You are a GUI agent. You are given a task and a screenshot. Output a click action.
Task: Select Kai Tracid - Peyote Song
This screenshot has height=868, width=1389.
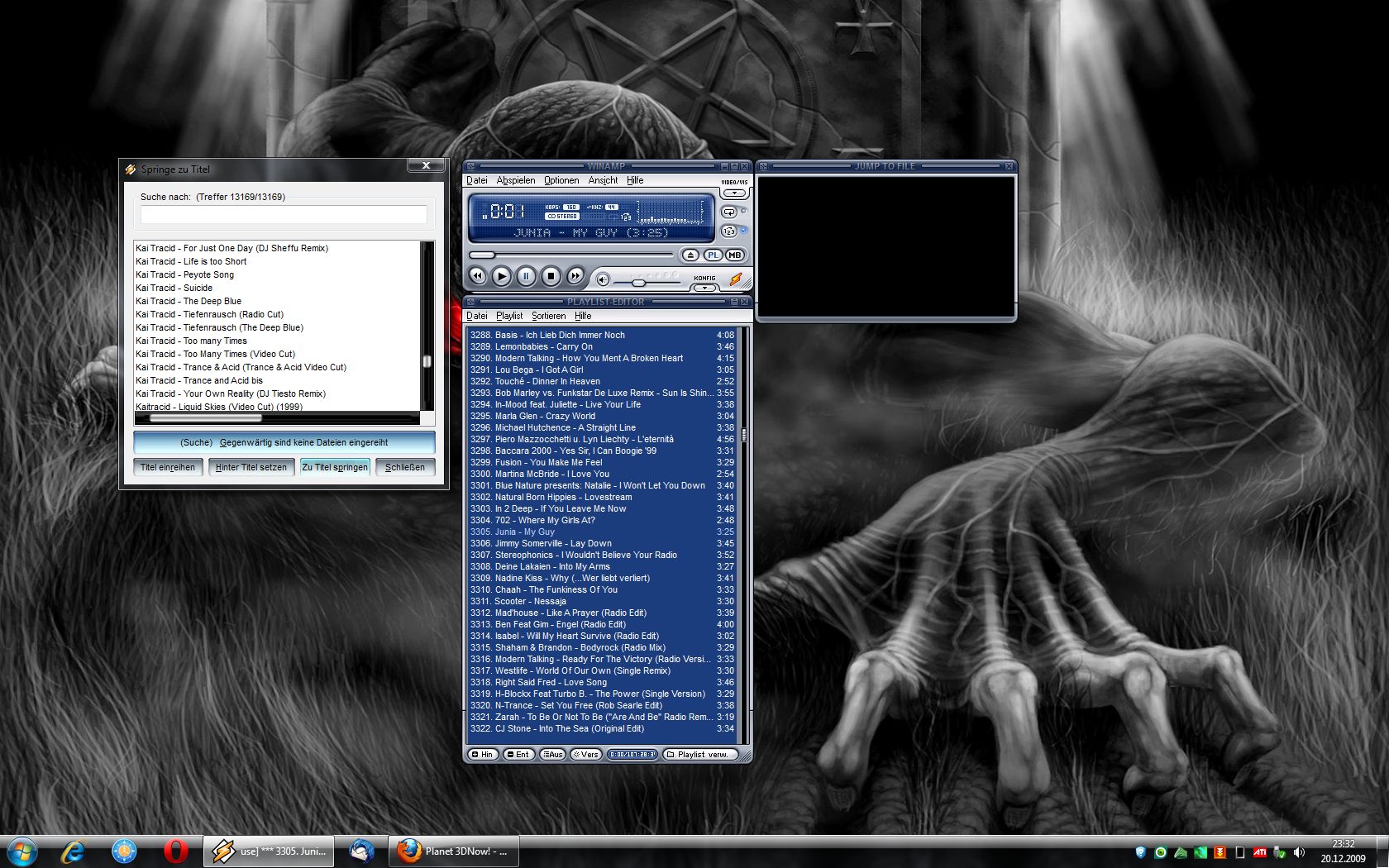(277, 274)
